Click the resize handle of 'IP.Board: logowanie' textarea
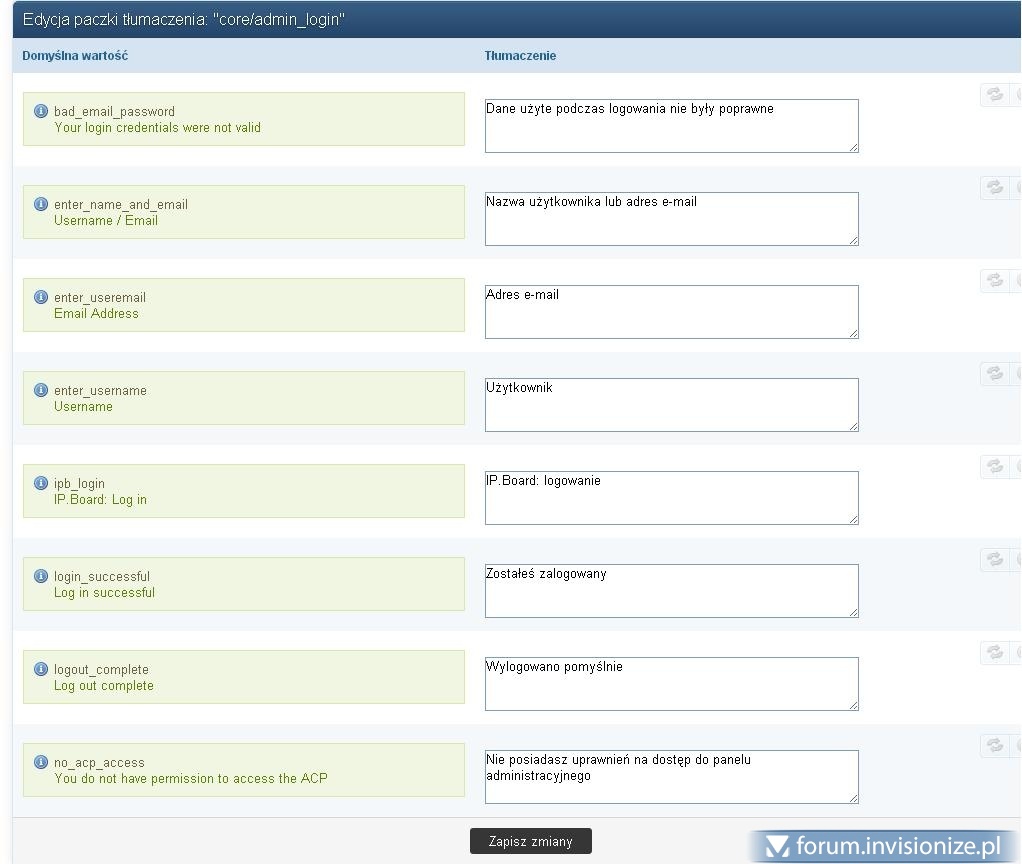Screen dimensions: 1022x864 pyautogui.click(x=853, y=519)
